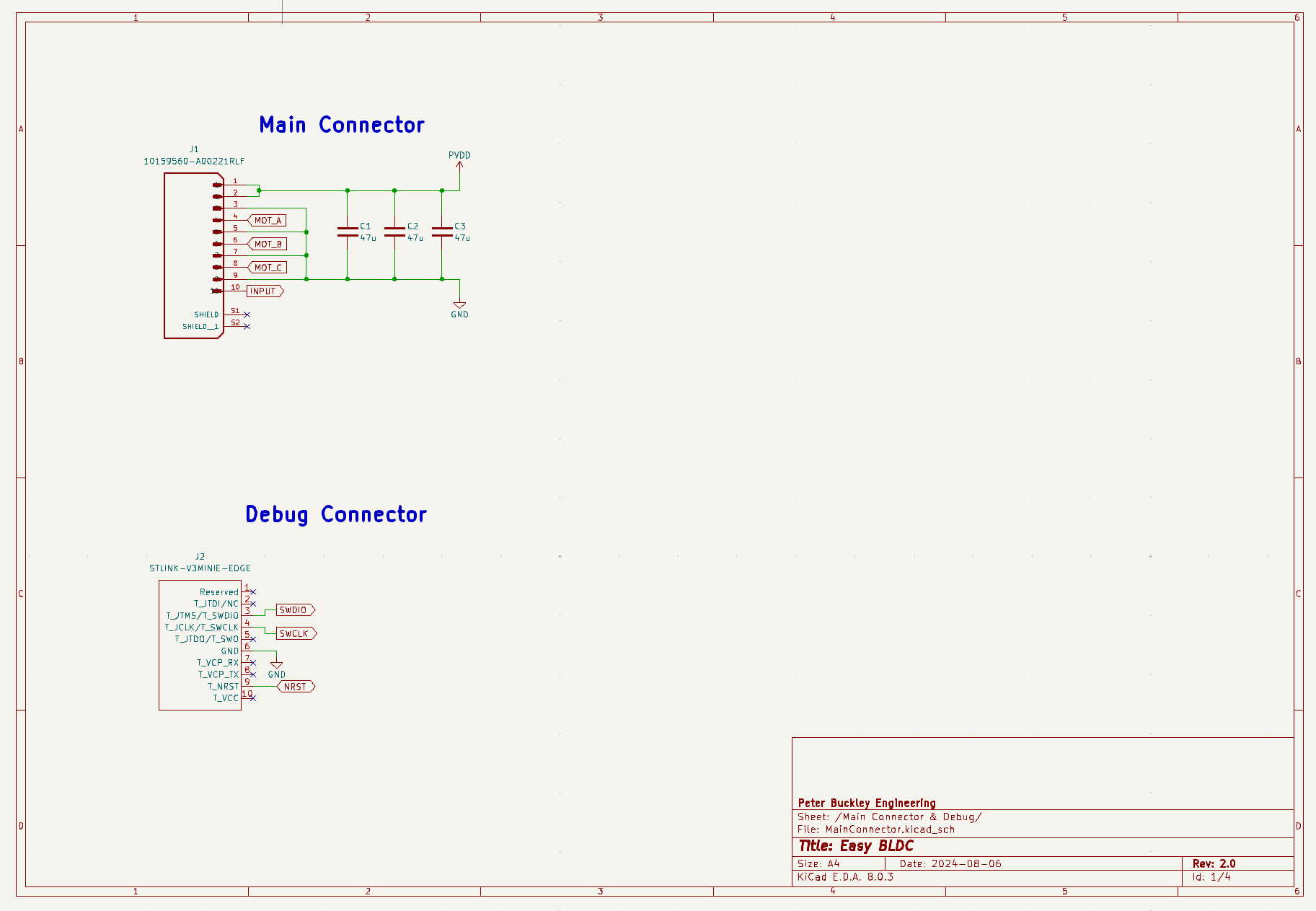
Task: Select the SWDIO global label
Action: pos(296,610)
